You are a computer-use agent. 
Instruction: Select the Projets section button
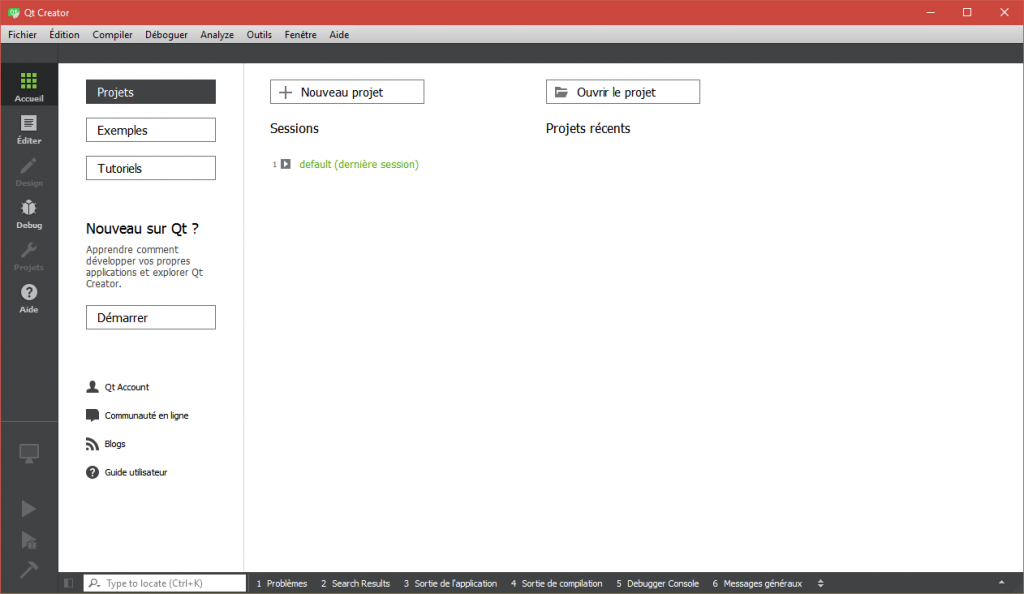click(x=151, y=92)
